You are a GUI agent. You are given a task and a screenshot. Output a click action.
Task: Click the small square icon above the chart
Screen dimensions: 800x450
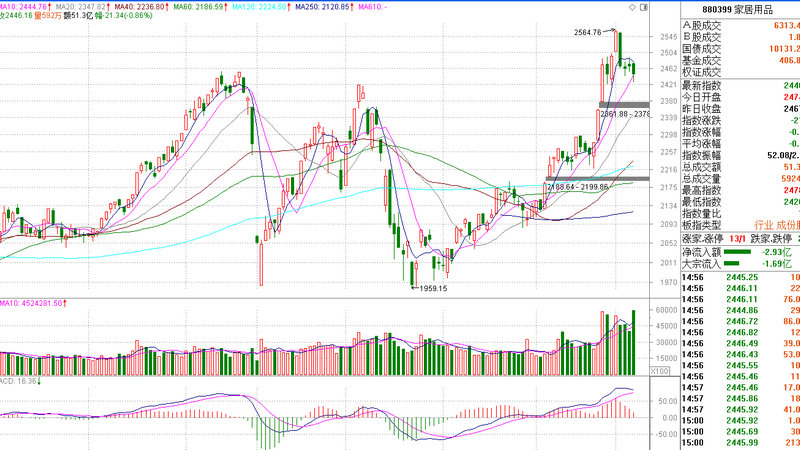coord(646,7)
